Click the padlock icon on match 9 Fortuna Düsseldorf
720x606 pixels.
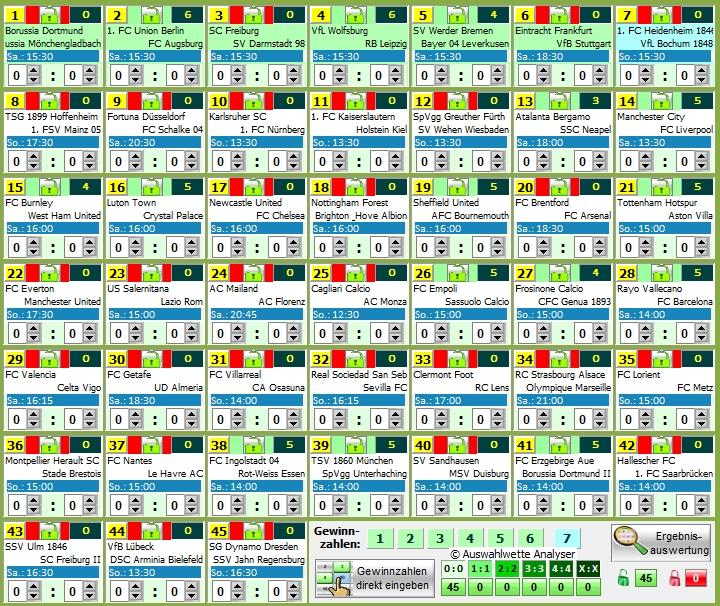tap(151, 101)
